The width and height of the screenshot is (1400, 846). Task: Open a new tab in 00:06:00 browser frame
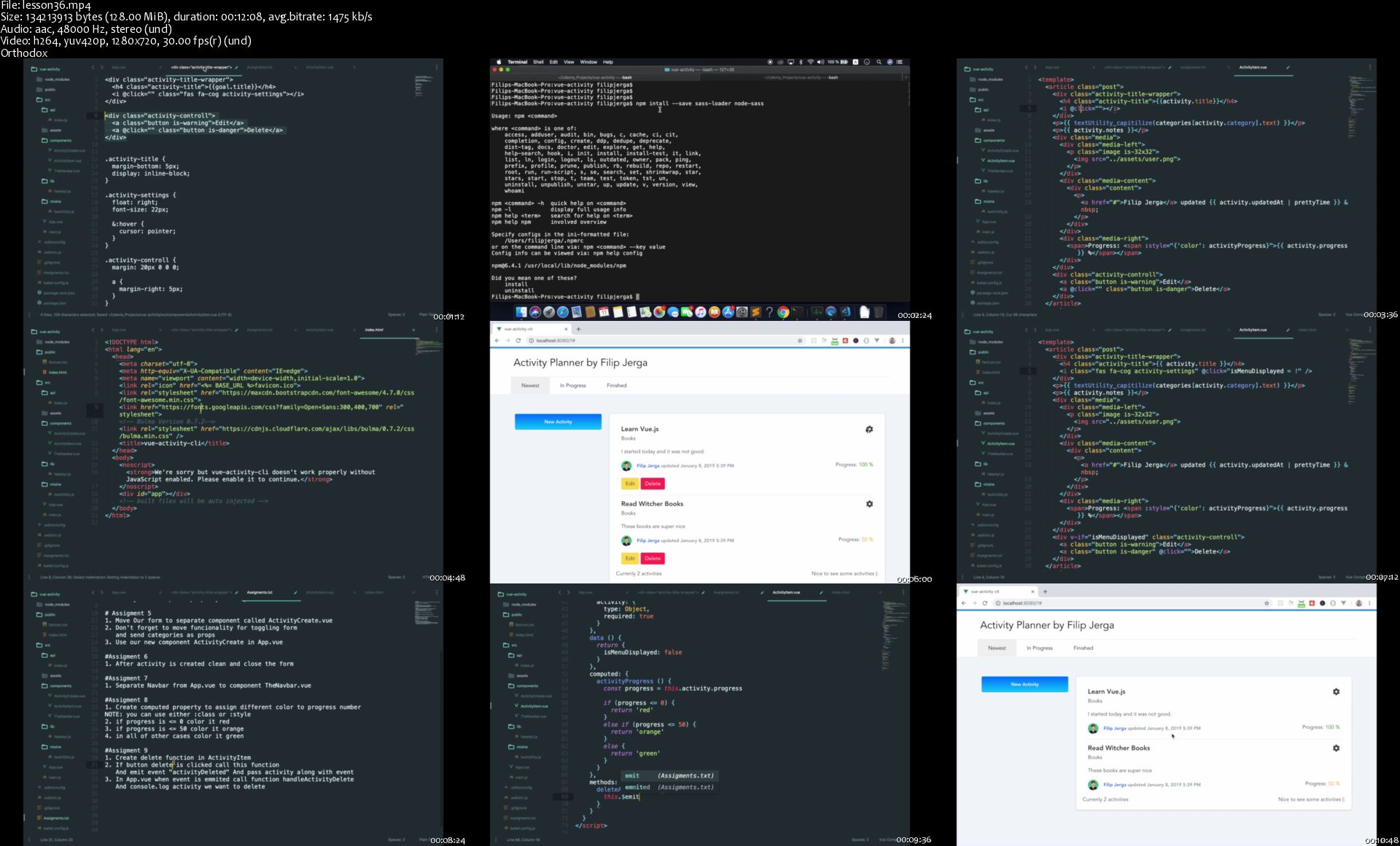578,329
